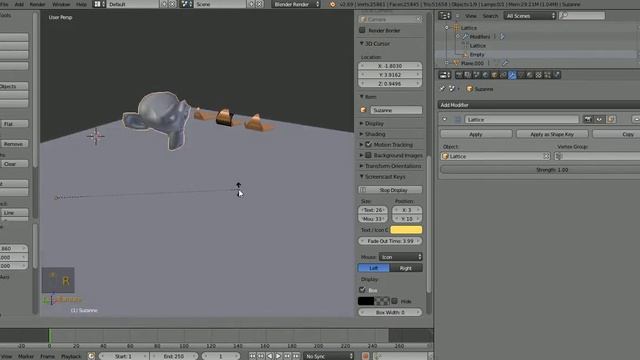
Task: Open the outliner Search menu
Action: [490, 16]
